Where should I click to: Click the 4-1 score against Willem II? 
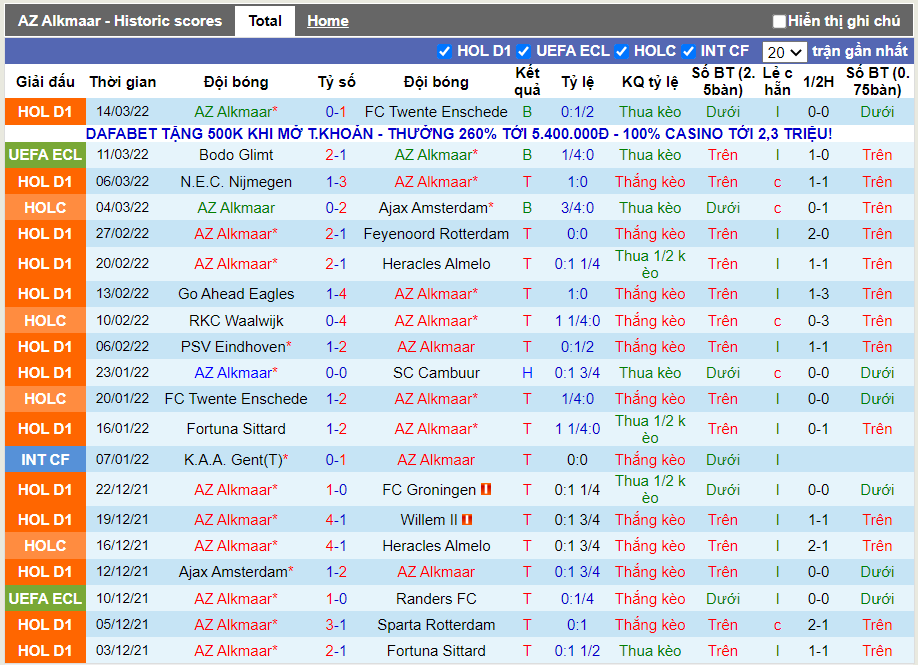(x=336, y=520)
